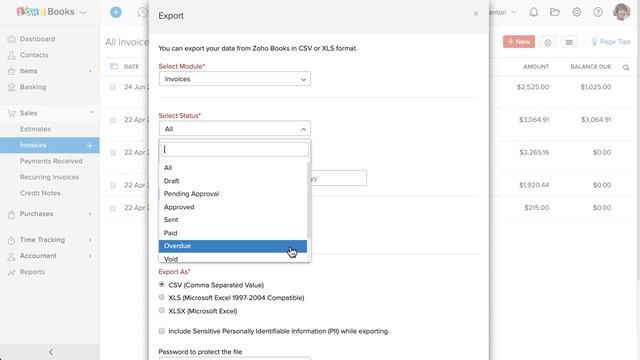640x360 pixels.
Task: Choose Draft status option
Action: pyautogui.click(x=233, y=181)
